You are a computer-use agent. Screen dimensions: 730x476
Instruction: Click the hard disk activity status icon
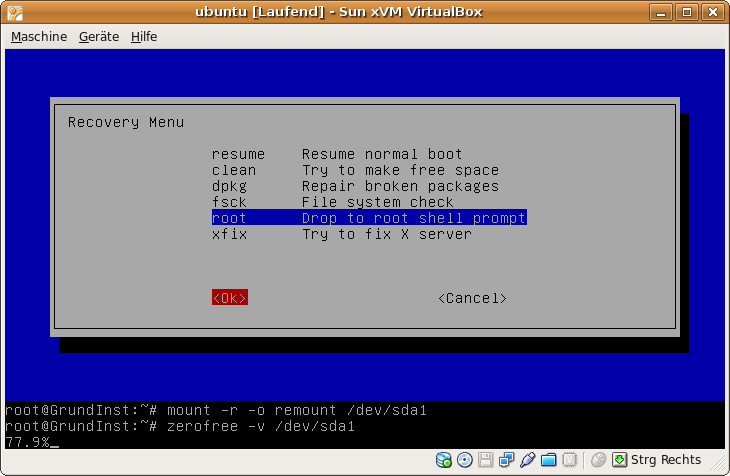click(x=444, y=460)
